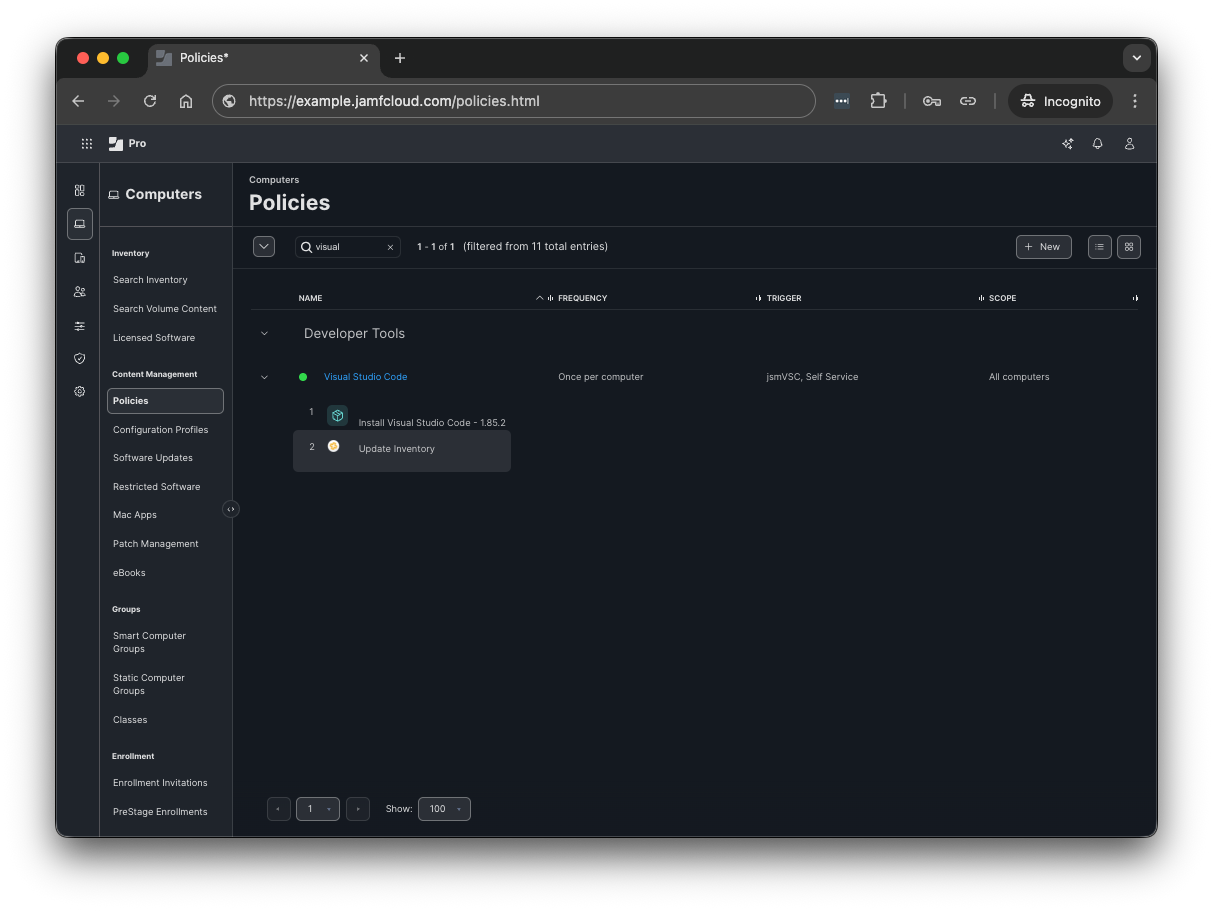The width and height of the screenshot is (1213, 911).
Task: Open the page number dropdown
Action: (x=318, y=809)
